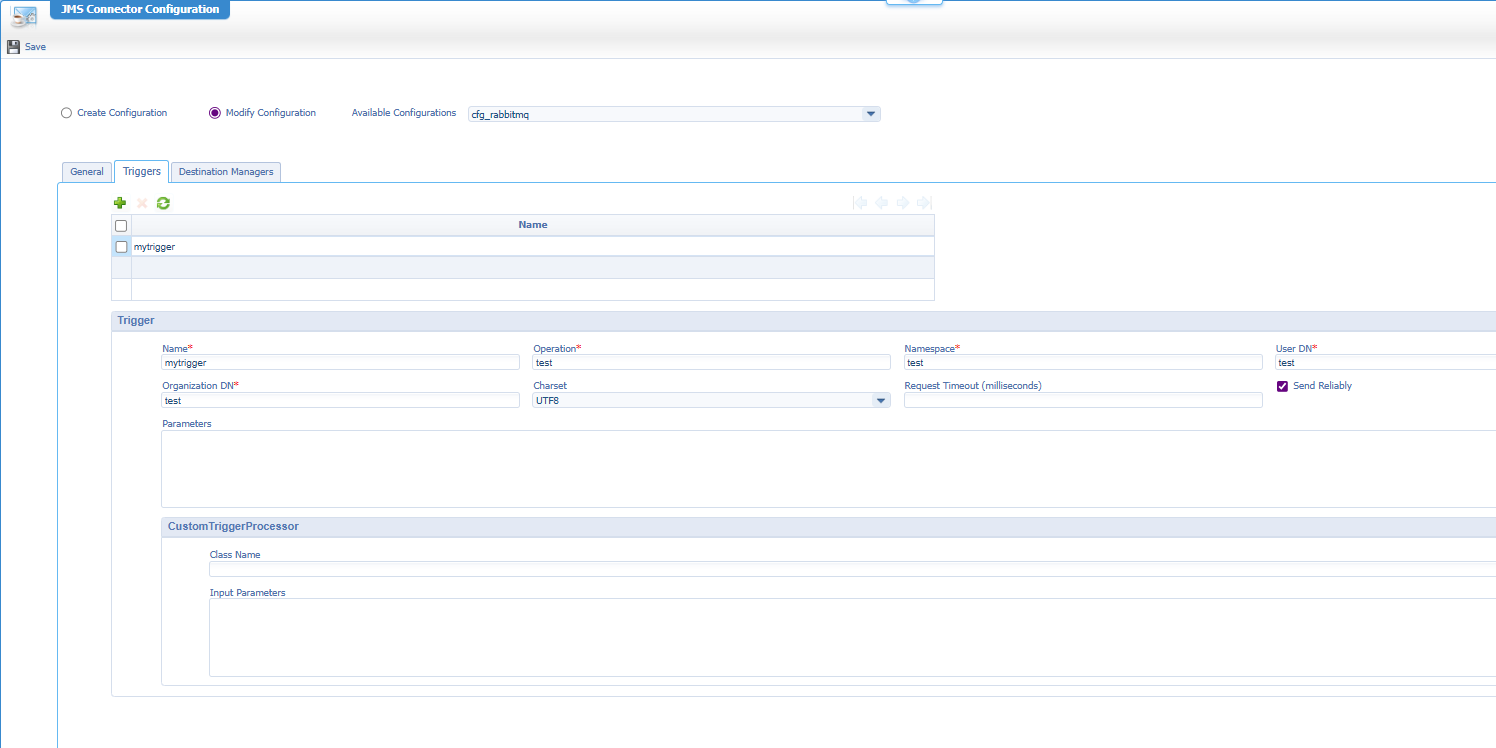1496x748 pixels.
Task: Select Modify Configuration radio option
Action: pos(214,112)
